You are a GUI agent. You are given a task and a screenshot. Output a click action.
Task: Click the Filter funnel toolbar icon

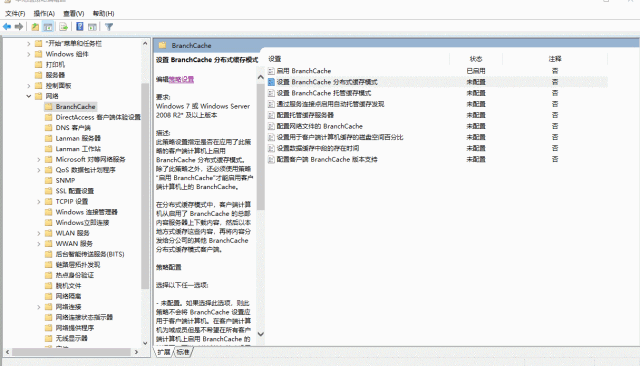coord(109,27)
